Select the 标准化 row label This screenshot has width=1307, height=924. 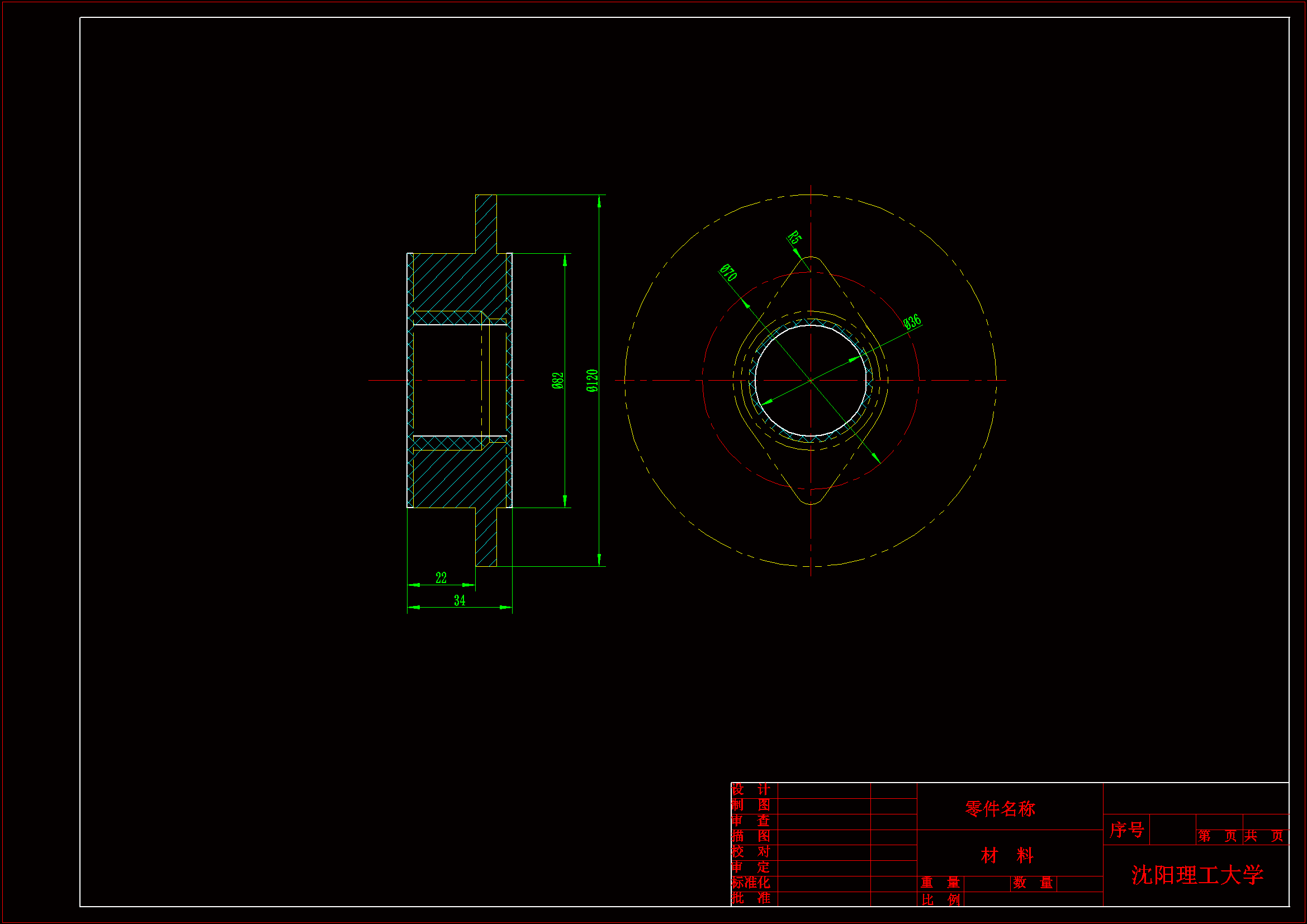click(x=751, y=883)
